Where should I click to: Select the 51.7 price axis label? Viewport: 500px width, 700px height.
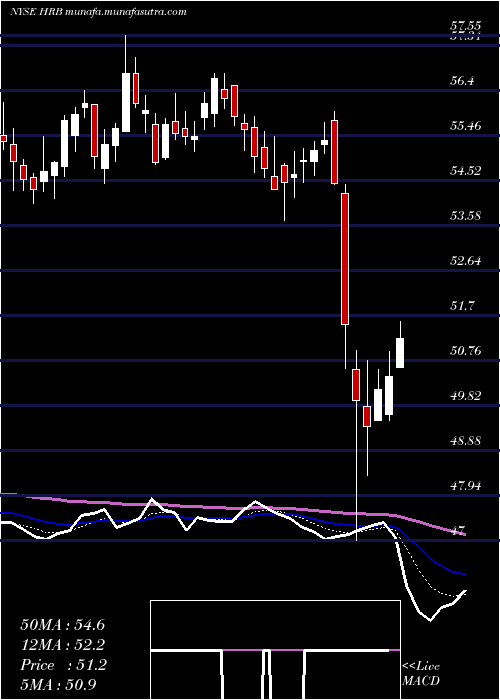[x=462, y=306]
